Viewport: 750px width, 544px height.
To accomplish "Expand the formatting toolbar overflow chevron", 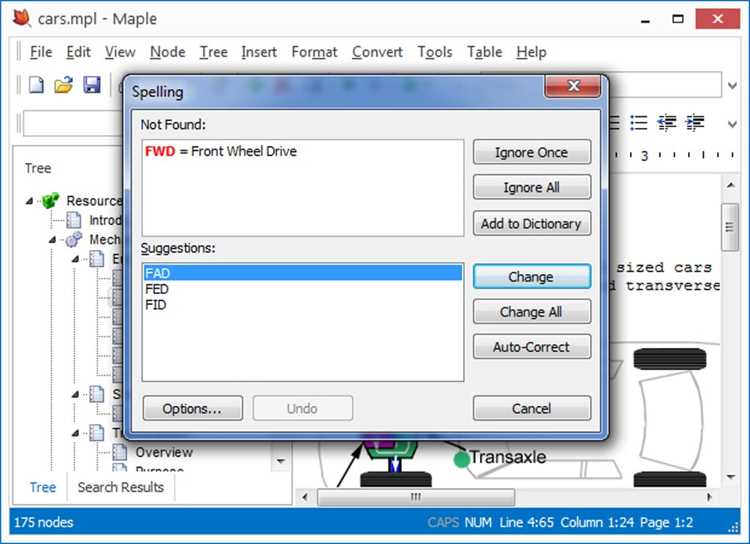I will click(732, 124).
